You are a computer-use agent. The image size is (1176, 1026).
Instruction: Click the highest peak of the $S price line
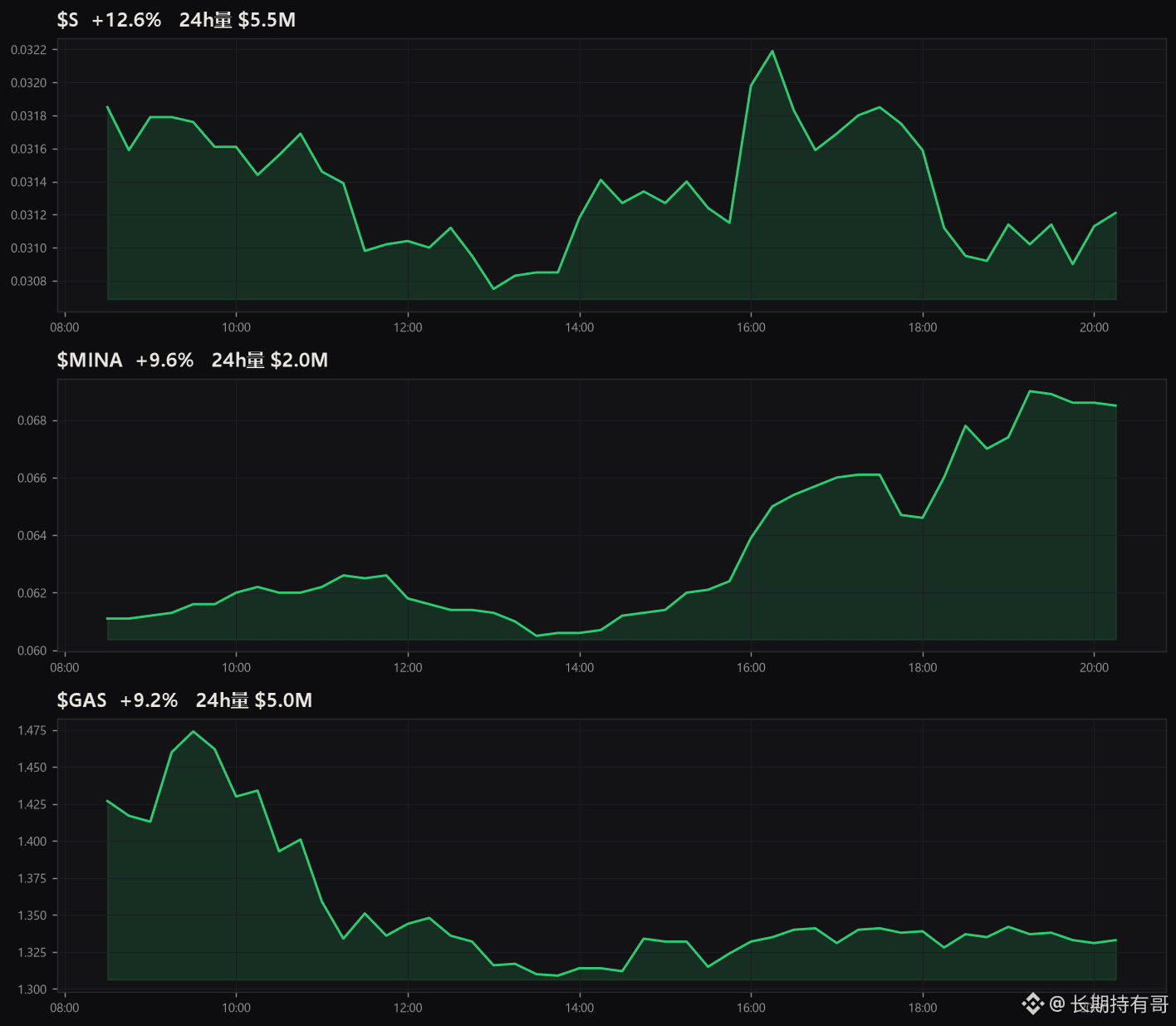click(x=772, y=51)
